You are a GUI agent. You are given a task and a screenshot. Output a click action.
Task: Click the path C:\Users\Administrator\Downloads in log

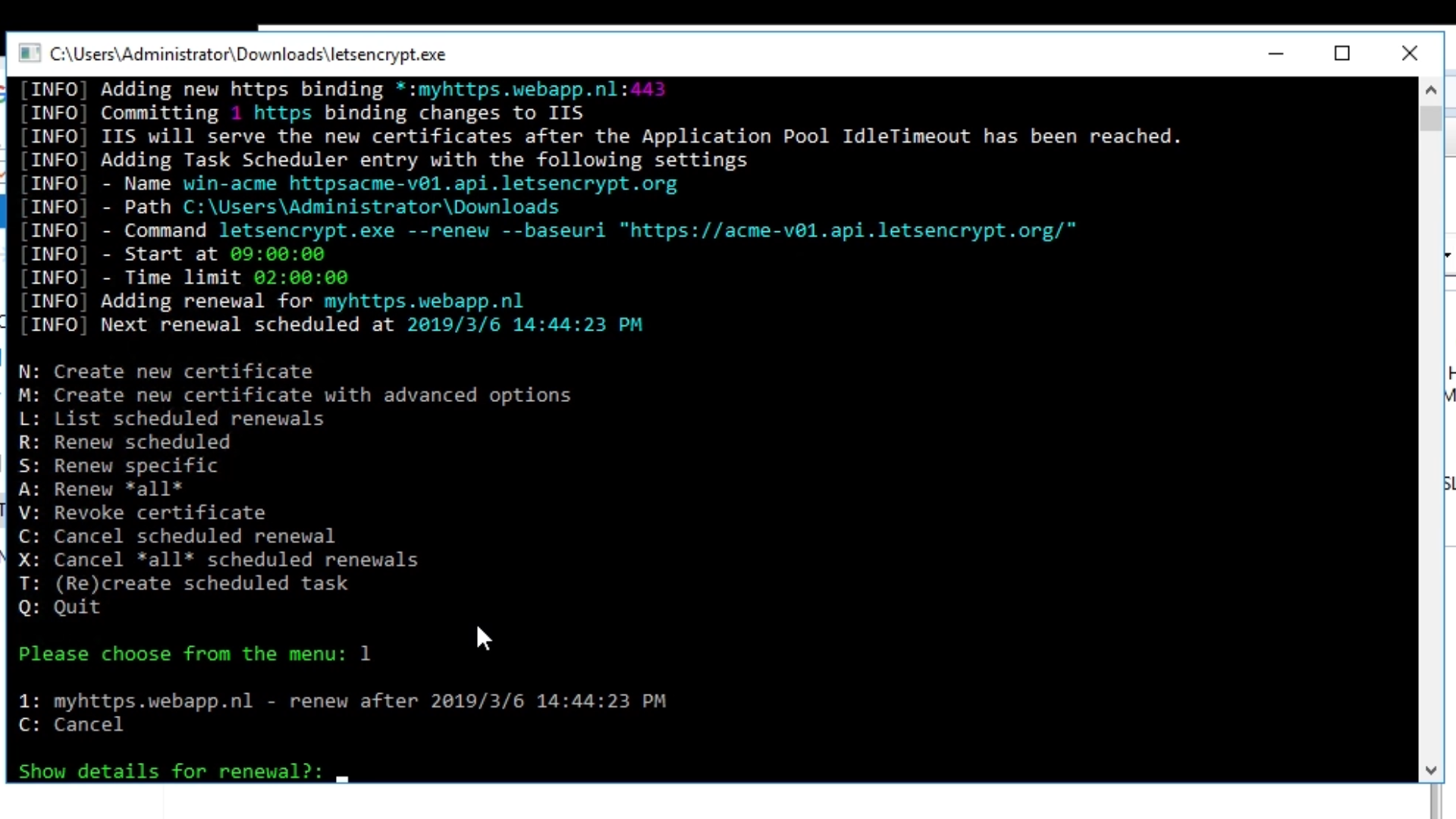(x=370, y=207)
